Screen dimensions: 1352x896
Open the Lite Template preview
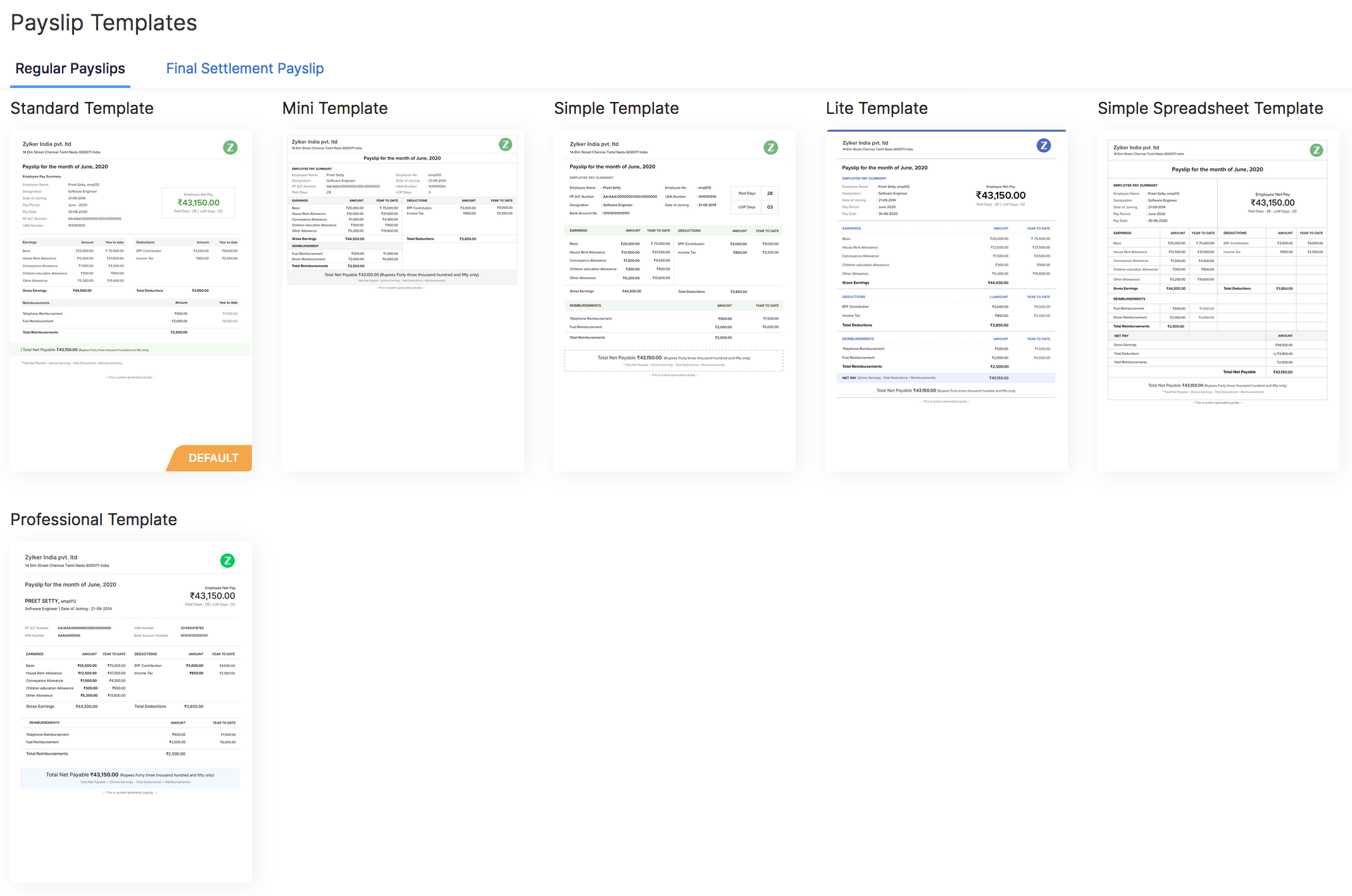(946, 297)
